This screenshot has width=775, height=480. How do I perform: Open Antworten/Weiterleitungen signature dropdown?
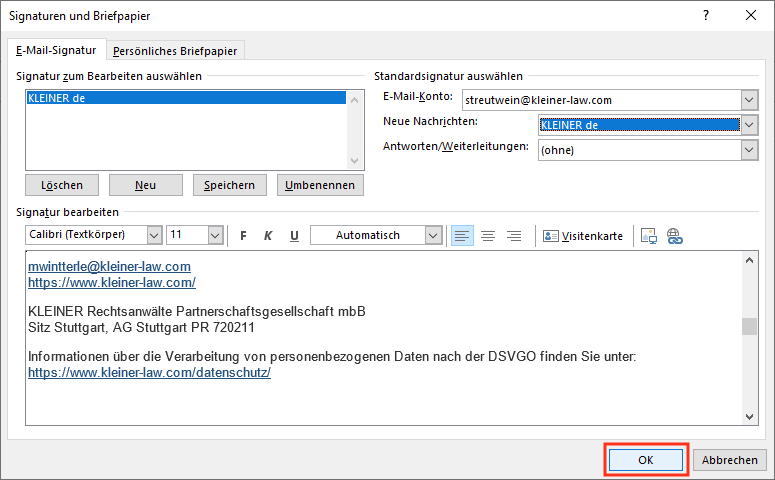tap(749, 150)
